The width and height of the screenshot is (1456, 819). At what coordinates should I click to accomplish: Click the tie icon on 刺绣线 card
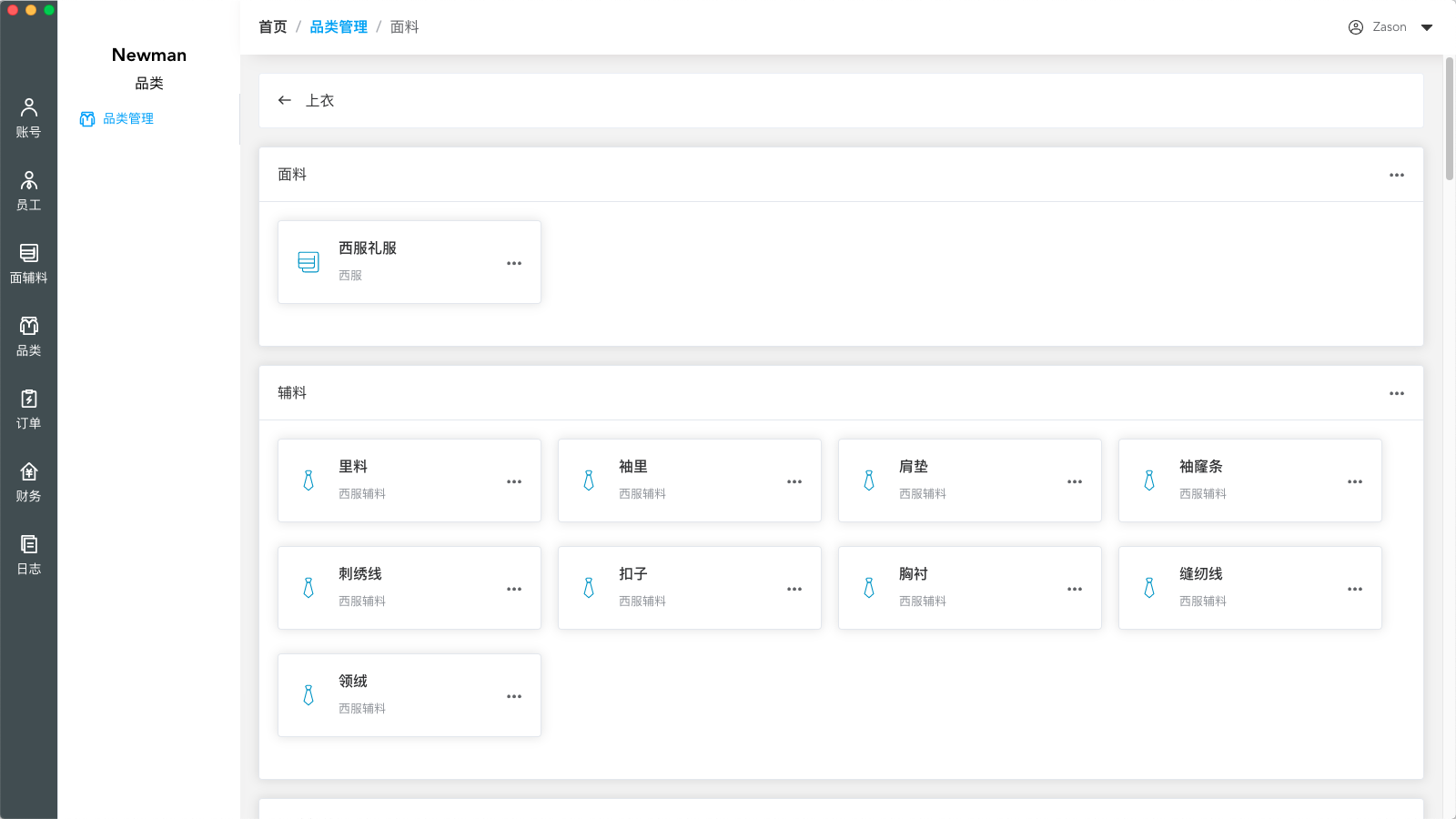coord(308,588)
